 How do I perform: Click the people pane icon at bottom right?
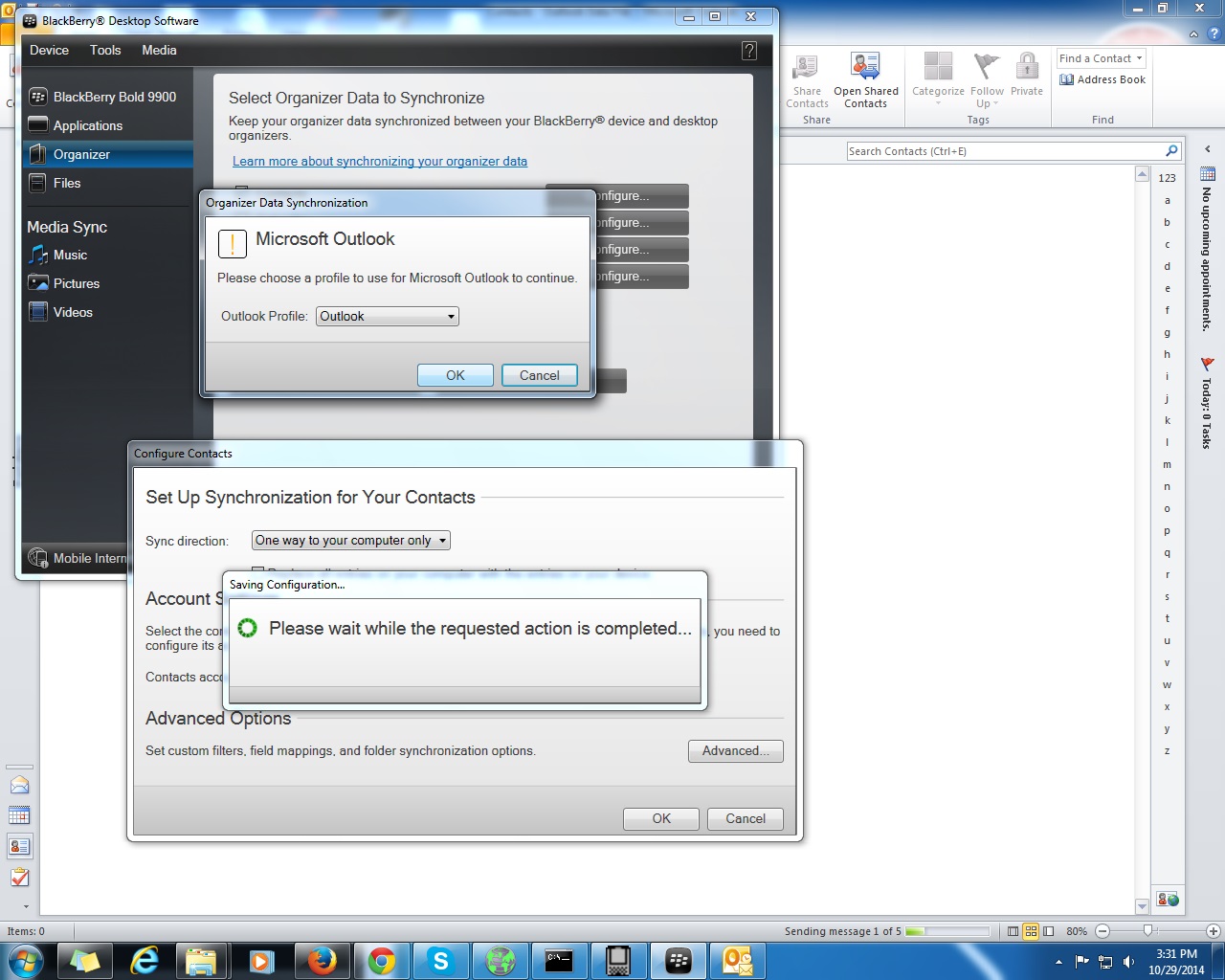[x=1168, y=900]
